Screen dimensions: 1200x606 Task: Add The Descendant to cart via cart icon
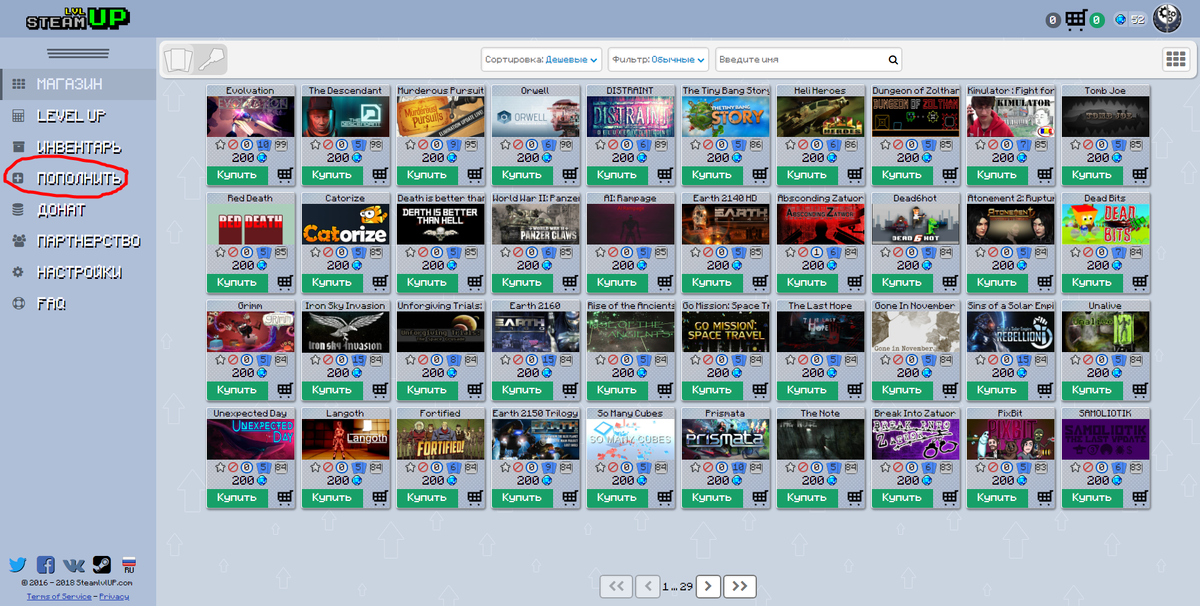(x=380, y=175)
